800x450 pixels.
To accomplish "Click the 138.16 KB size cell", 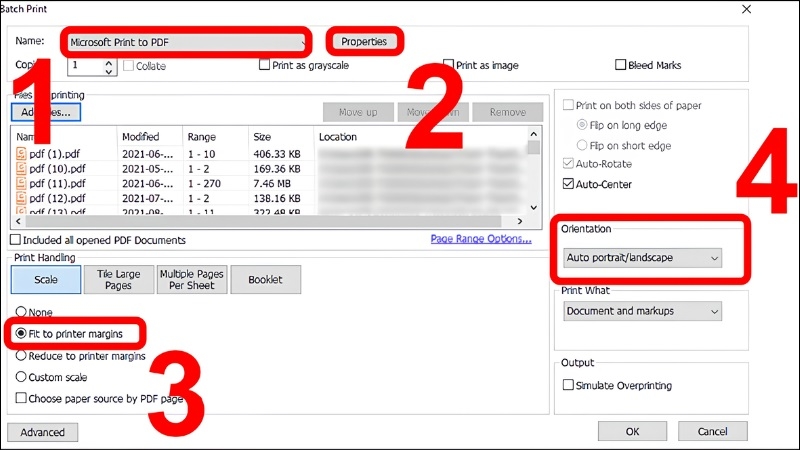I will [277, 198].
